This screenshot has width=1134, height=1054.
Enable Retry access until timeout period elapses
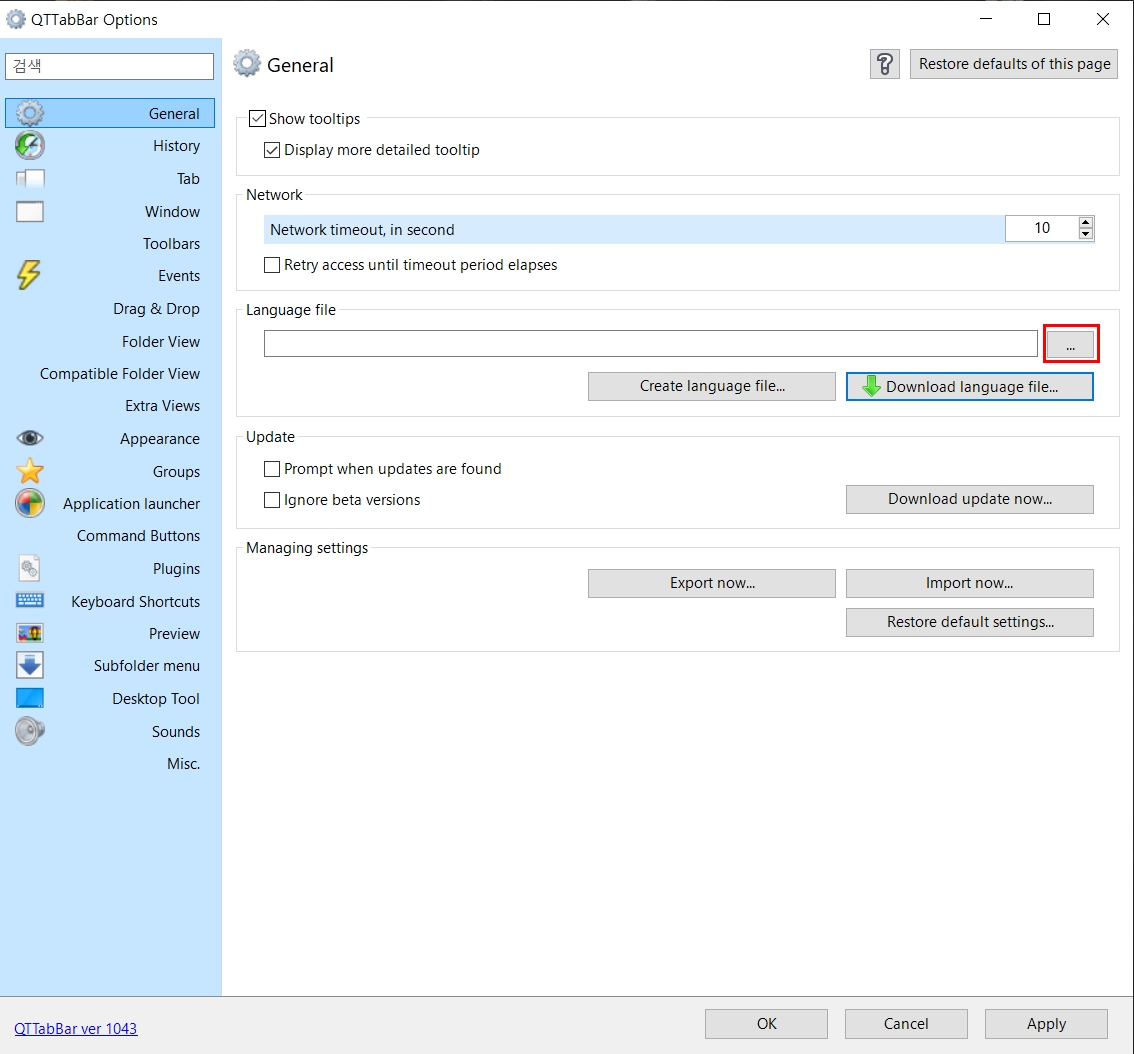(272, 265)
